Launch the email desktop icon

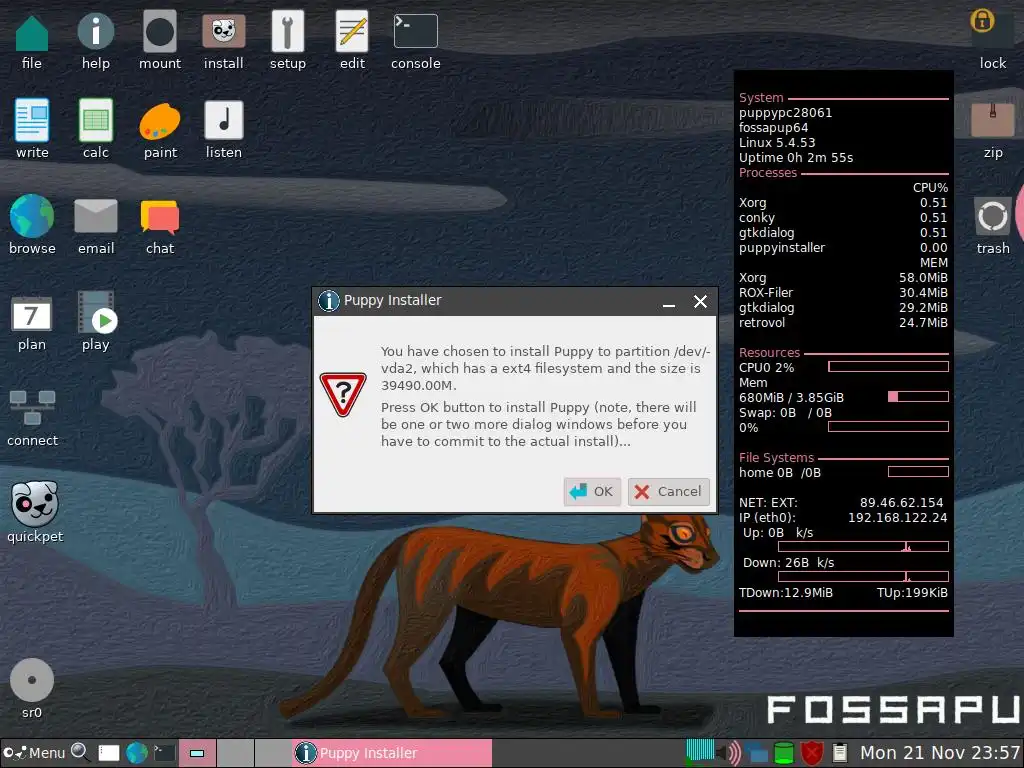[x=95, y=216]
